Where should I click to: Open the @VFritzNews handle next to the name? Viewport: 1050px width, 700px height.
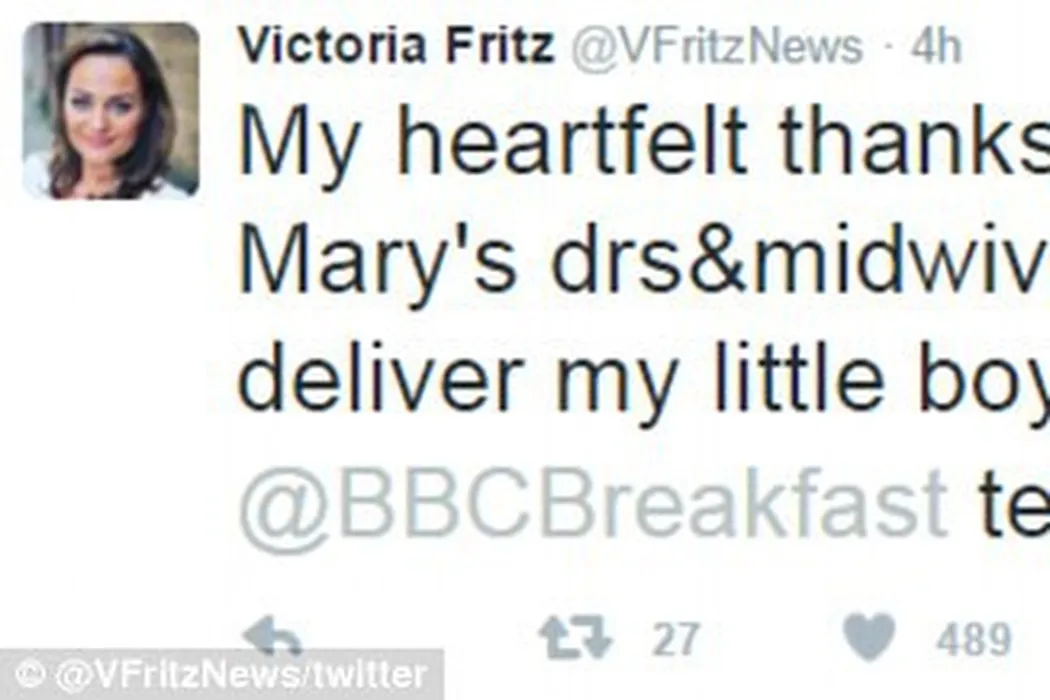click(x=716, y=46)
